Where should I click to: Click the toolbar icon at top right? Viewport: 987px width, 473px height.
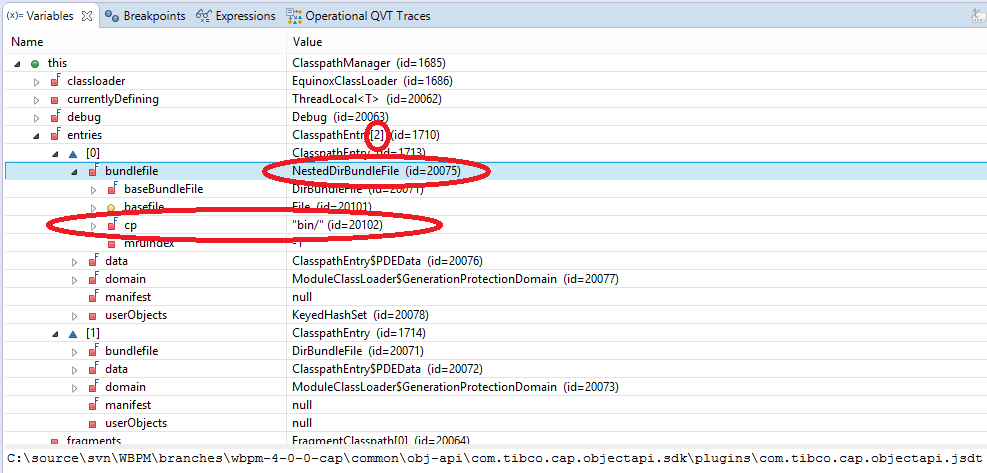pyautogui.click(x=974, y=16)
